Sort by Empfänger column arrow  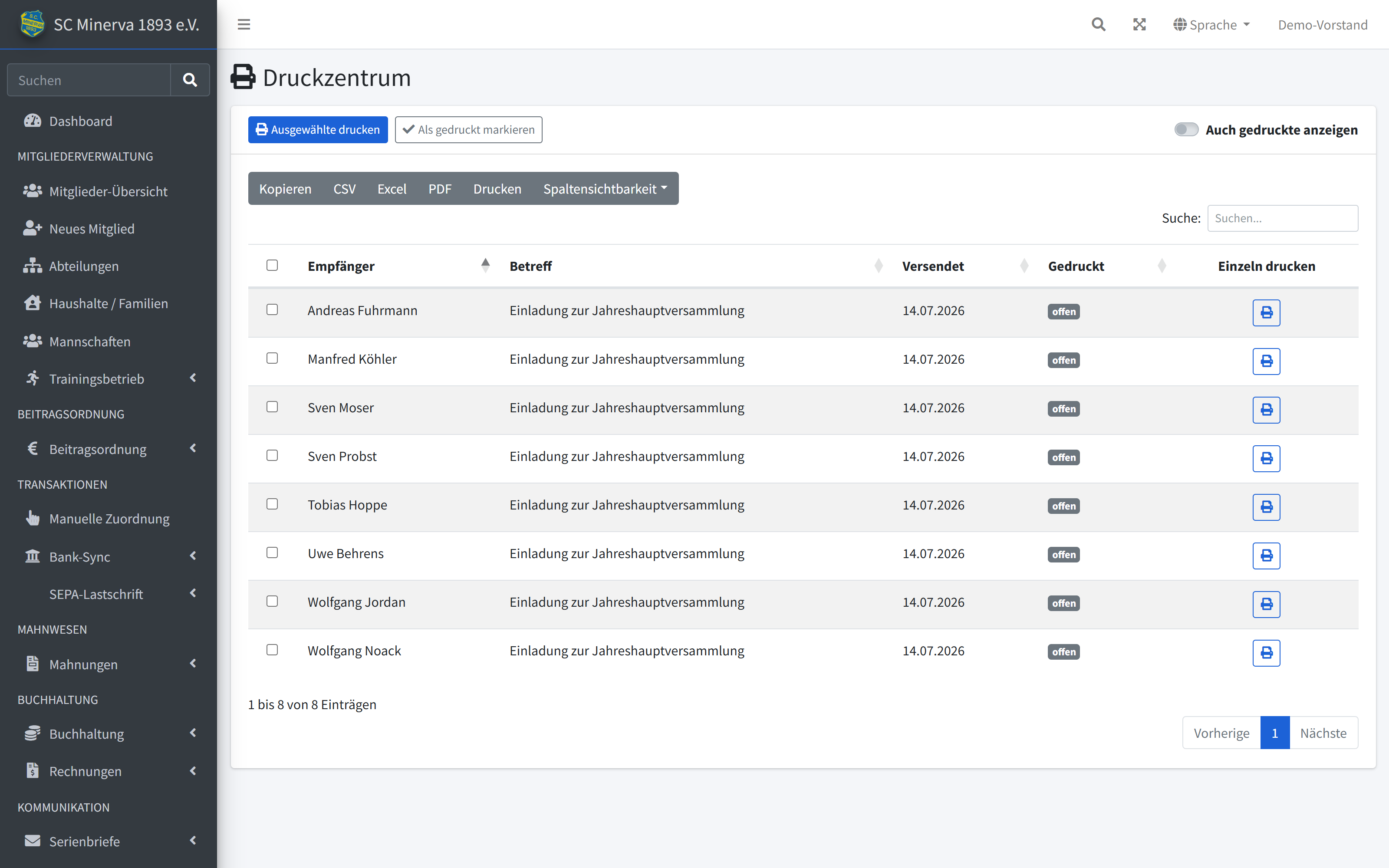[x=486, y=265]
